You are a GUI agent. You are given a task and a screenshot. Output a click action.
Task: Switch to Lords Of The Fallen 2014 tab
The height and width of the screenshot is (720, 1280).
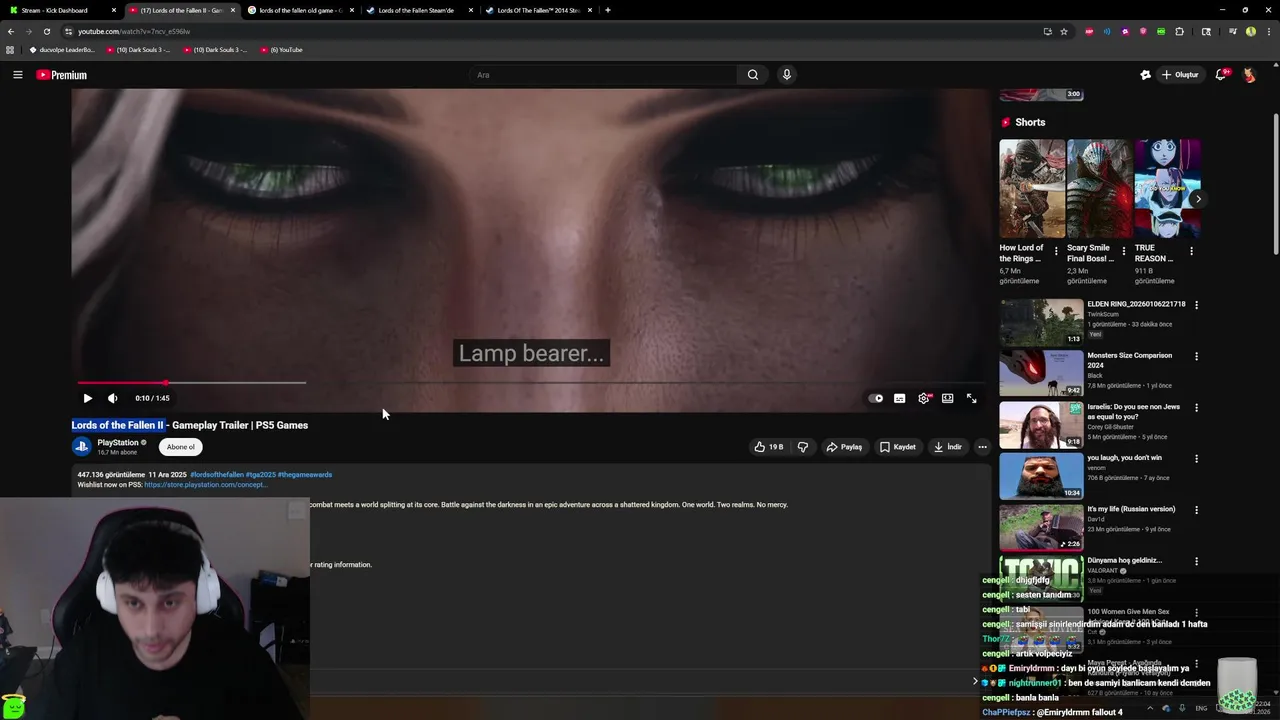(538, 10)
